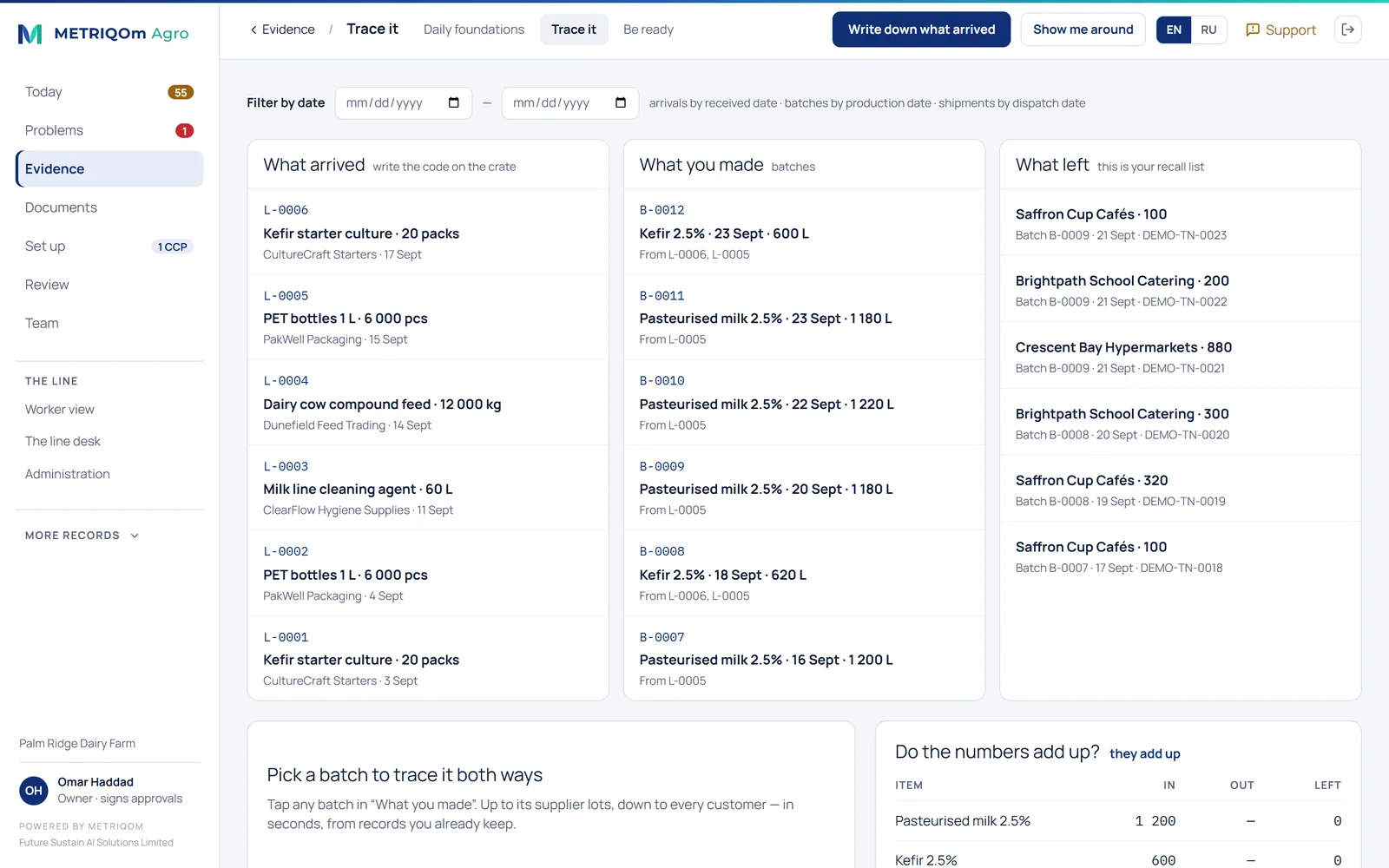Select batch B-0007 Pasteurised milk 16 Sept
The image size is (1389, 868).
tap(804, 658)
